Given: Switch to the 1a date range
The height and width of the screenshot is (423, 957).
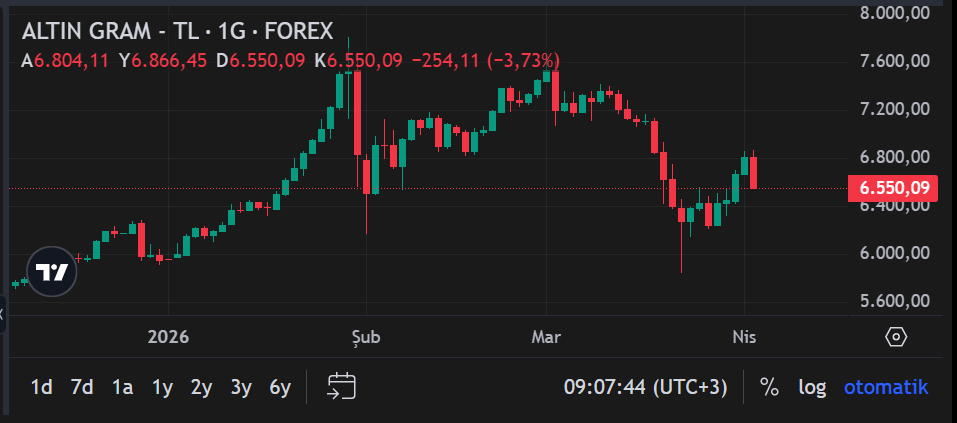Looking at the screenshot, I should [x=122, y=387].
